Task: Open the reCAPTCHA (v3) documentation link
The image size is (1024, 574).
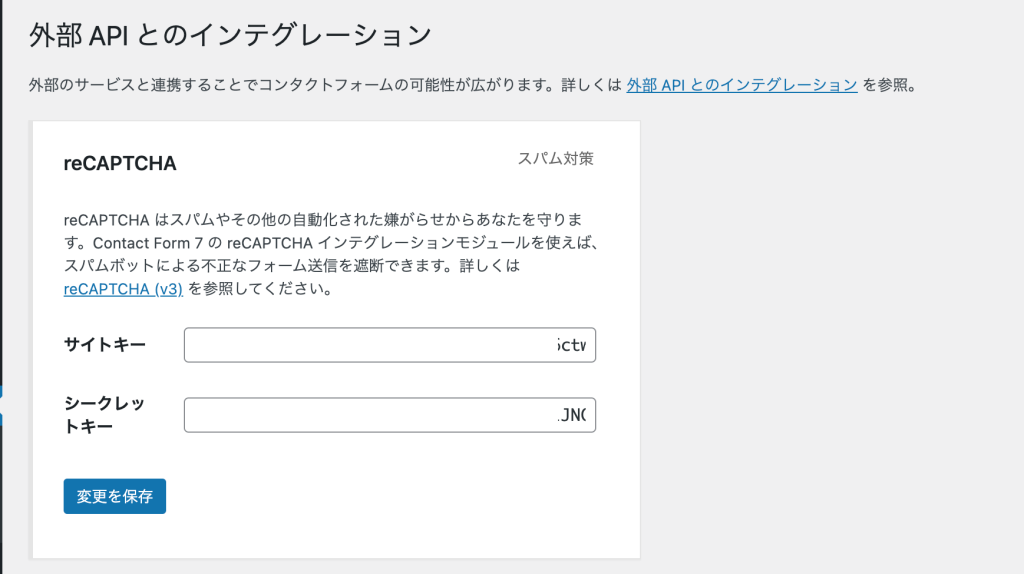Action: point(123,289)
